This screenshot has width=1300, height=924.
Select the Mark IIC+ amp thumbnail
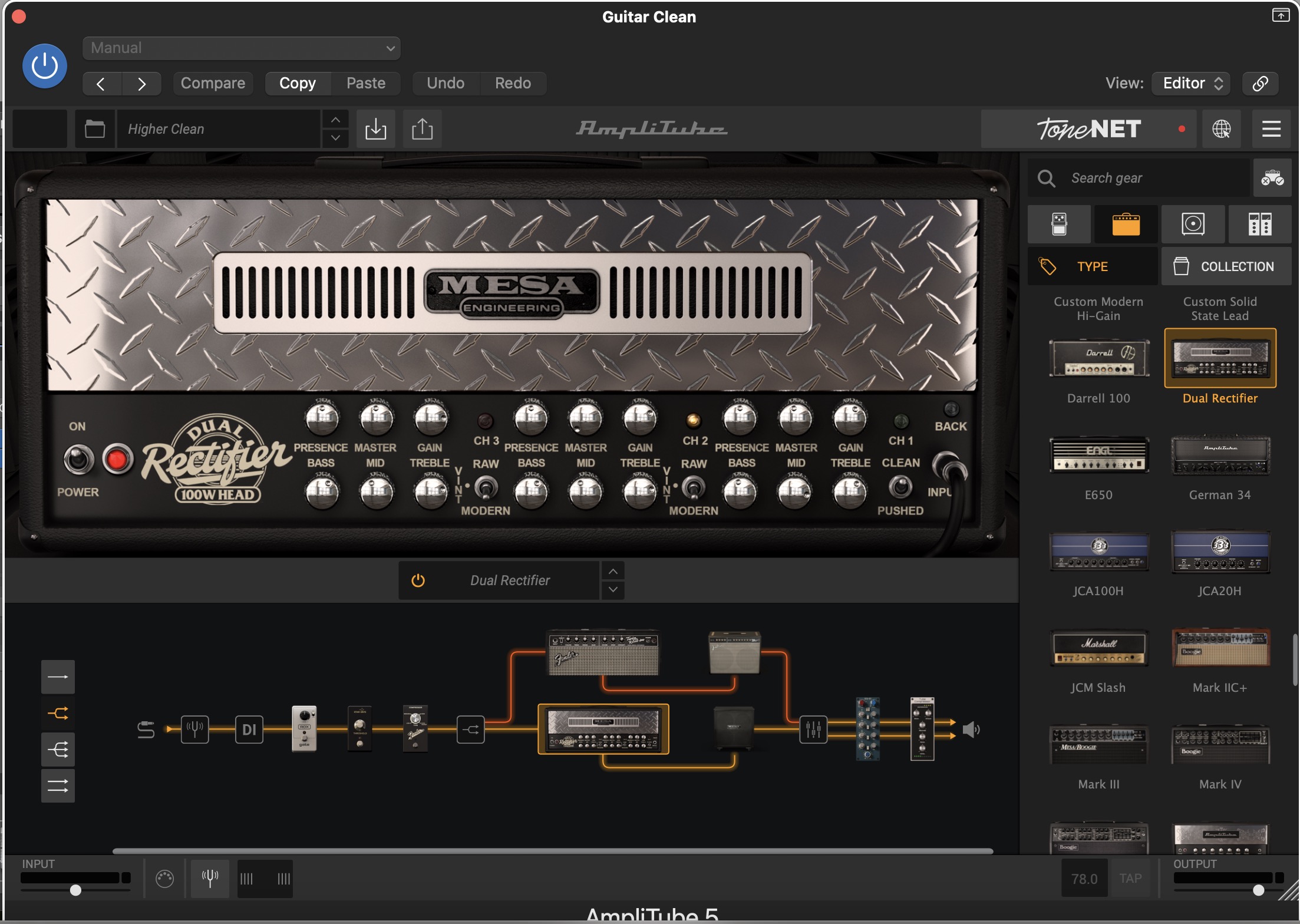click(x=1220, y=648)
